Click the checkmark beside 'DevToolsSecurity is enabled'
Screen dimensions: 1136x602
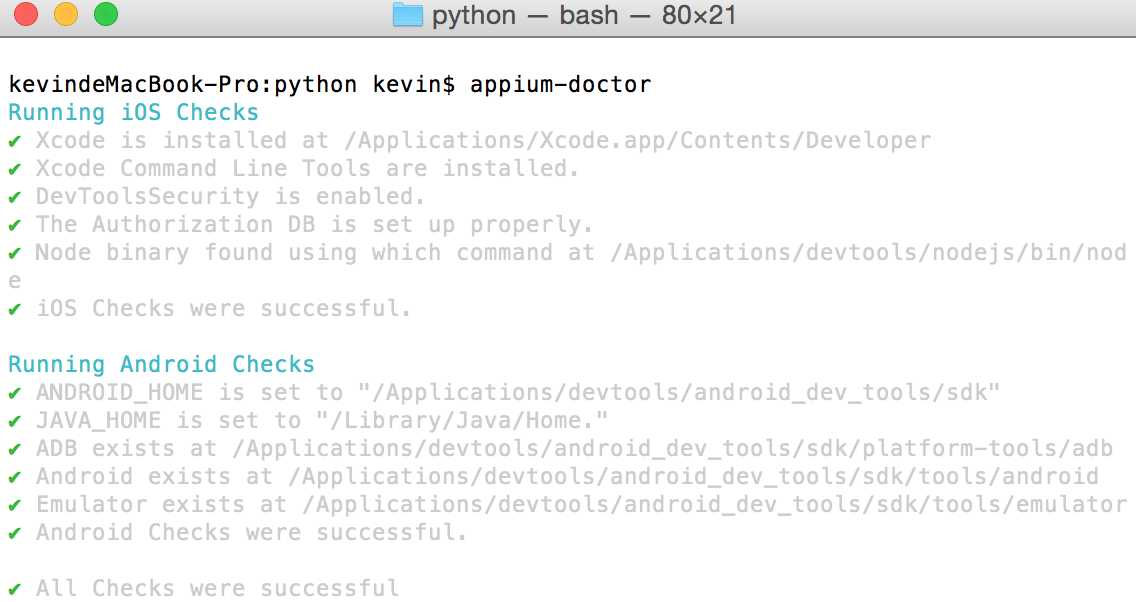click(x=14, y=196)
